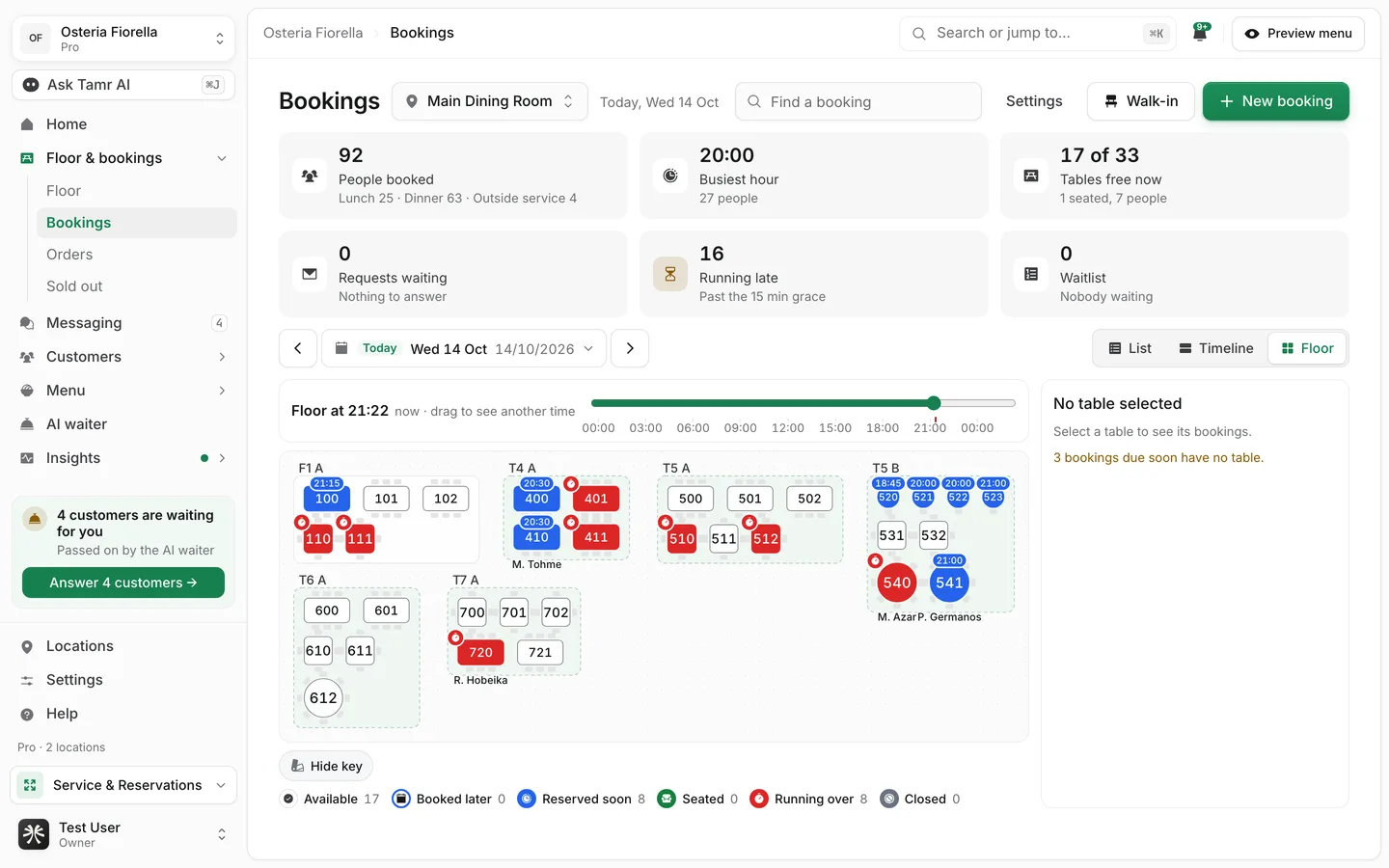The image size is (1389, 868).
Task: Go to previous day arrow
Action: pos(298,348)
